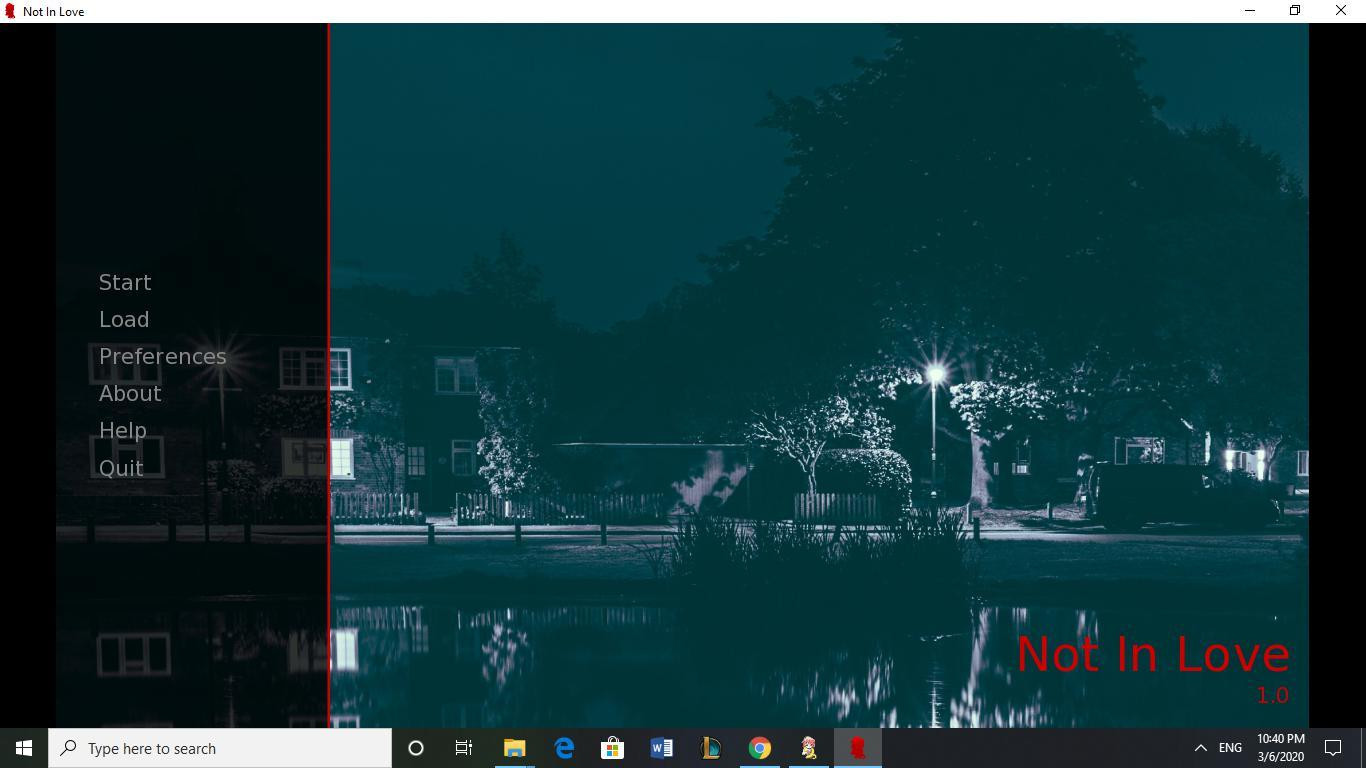
Task: Open the Load menu
Action: click(124, 320)
